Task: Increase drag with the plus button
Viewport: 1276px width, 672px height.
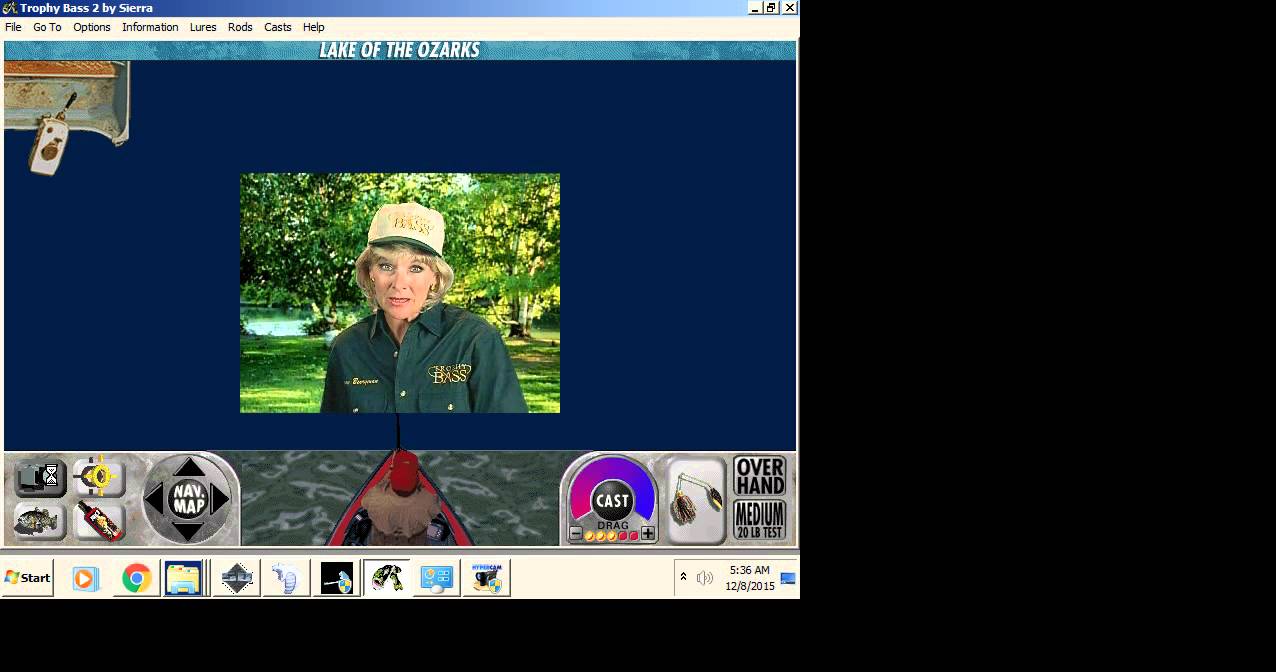Action: pos(648,534)
